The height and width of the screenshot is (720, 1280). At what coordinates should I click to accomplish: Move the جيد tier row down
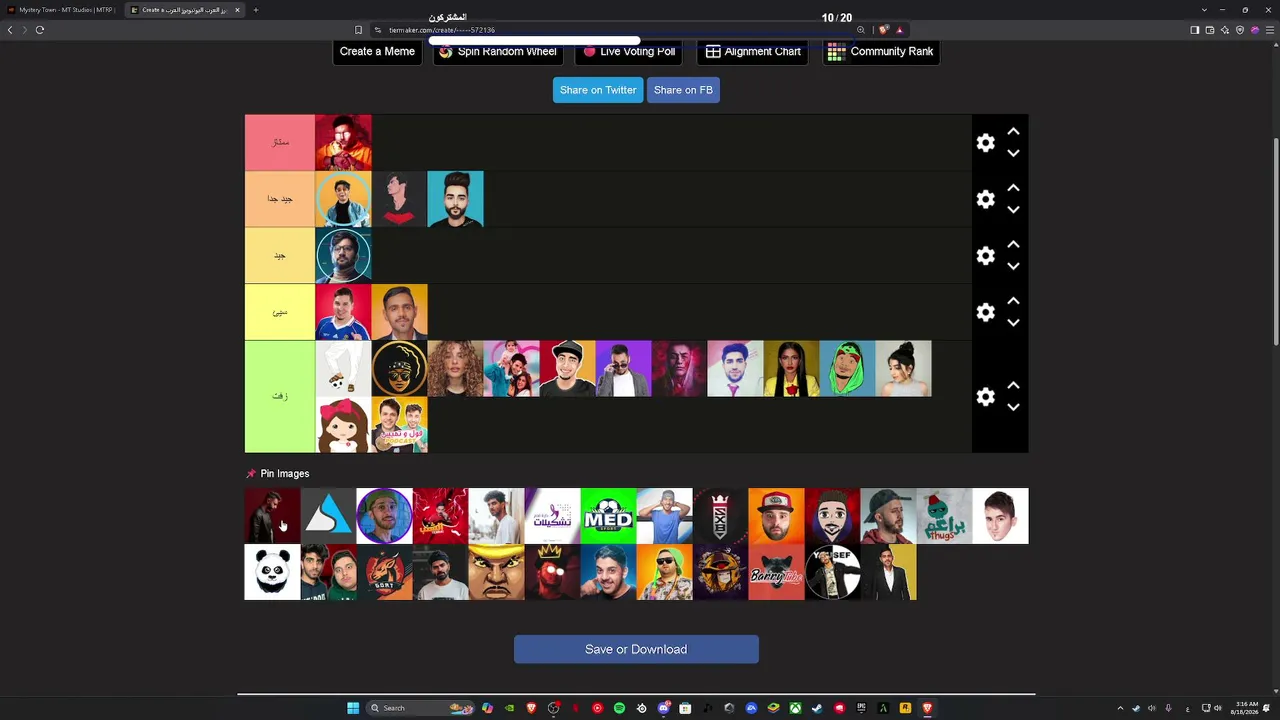click(1013, 266)
